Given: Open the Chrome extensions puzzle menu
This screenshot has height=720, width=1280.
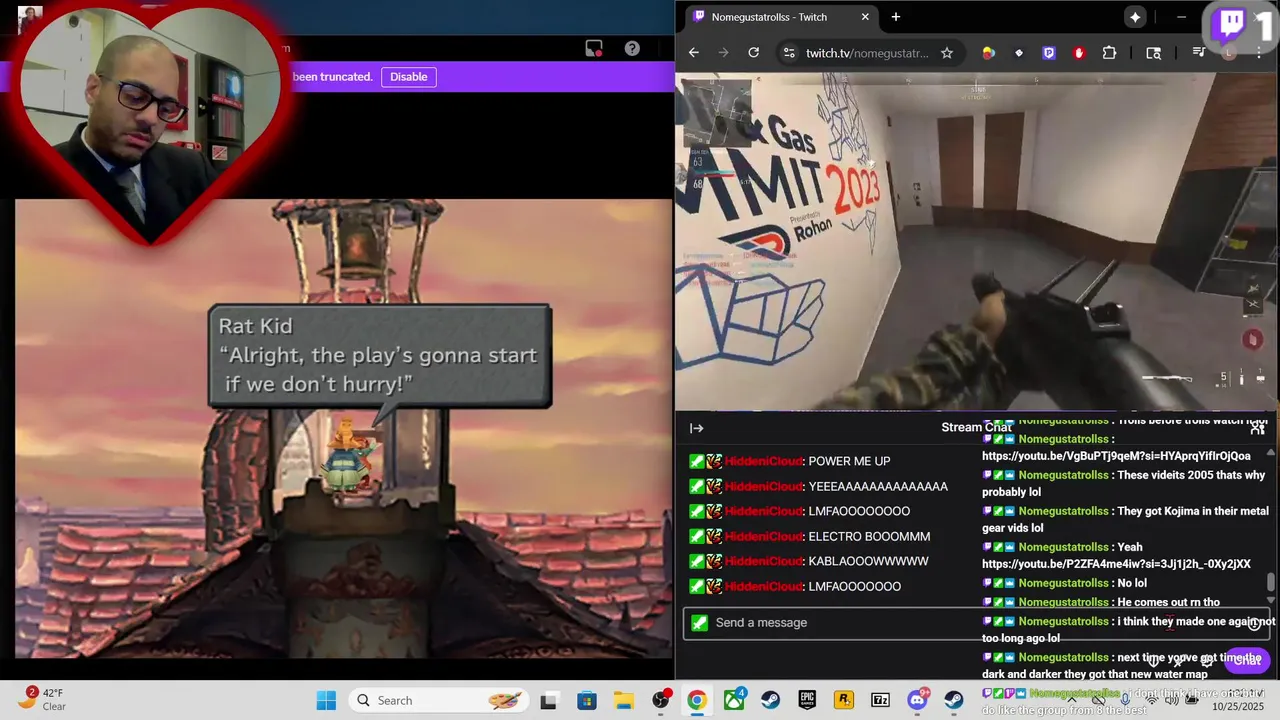Looking at the screenshot, I should point(1109,53).
